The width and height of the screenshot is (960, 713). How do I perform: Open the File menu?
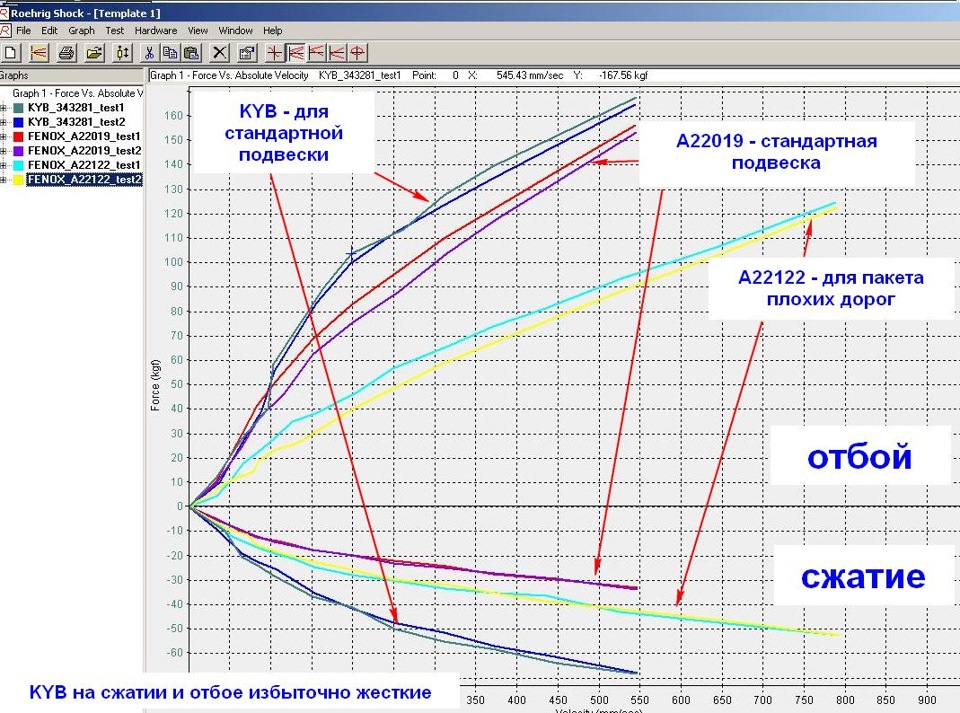(23, 31)
